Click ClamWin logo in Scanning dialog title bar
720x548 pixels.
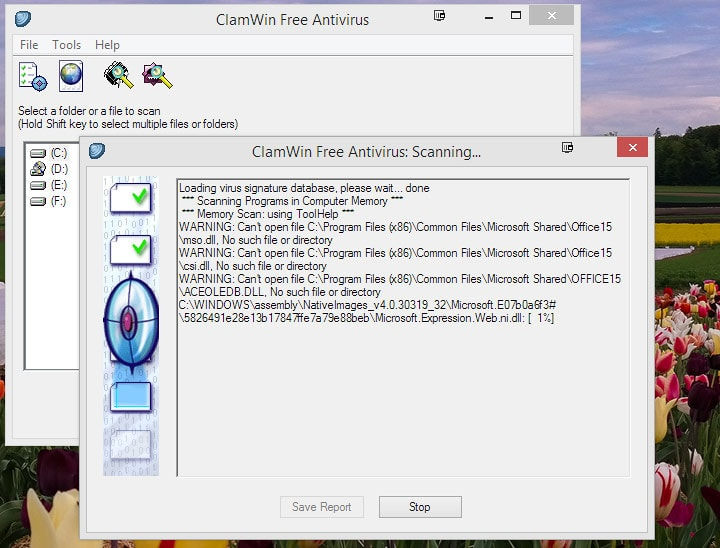(97, 151)
